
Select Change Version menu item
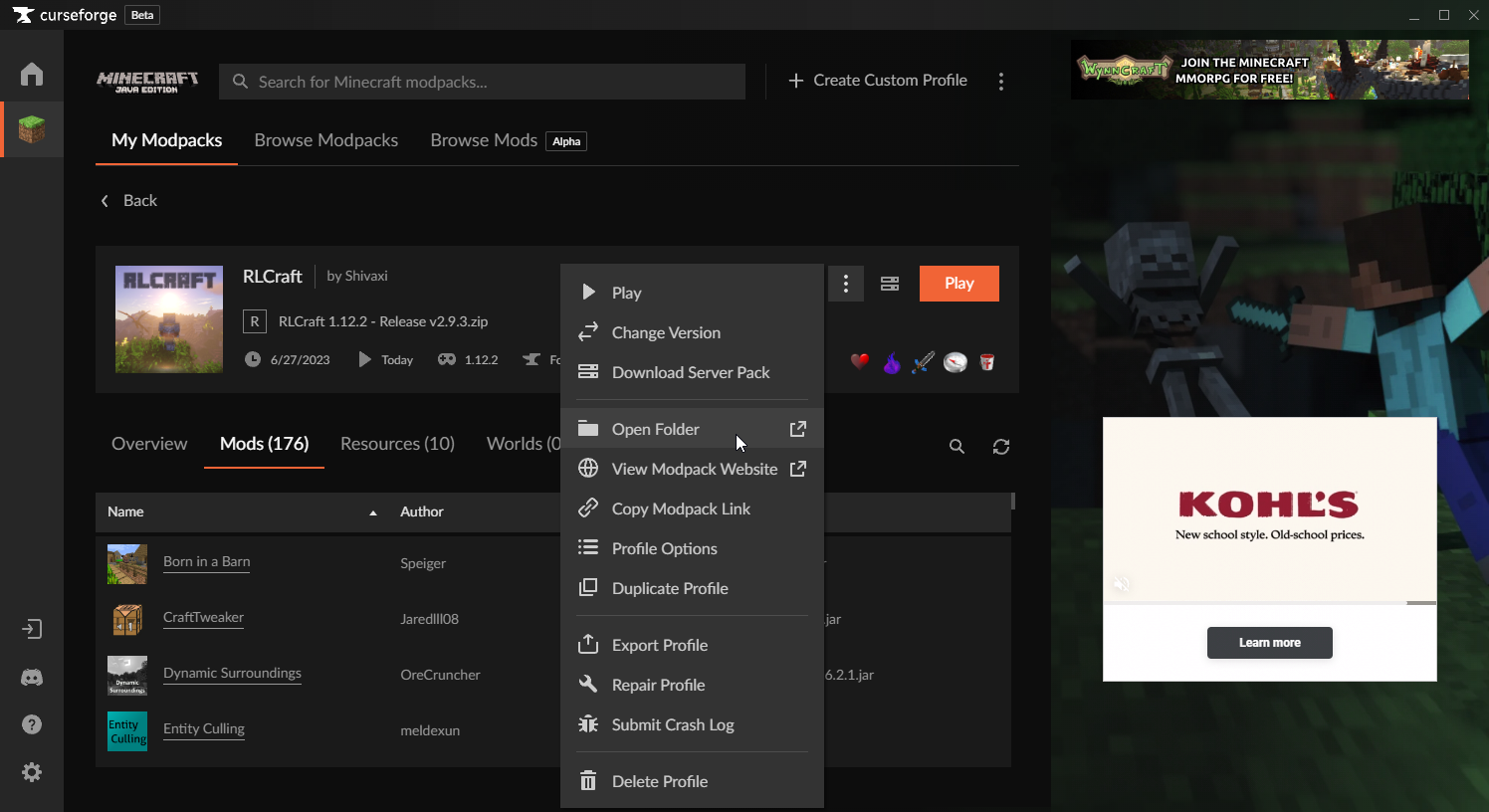click(692, 332)
